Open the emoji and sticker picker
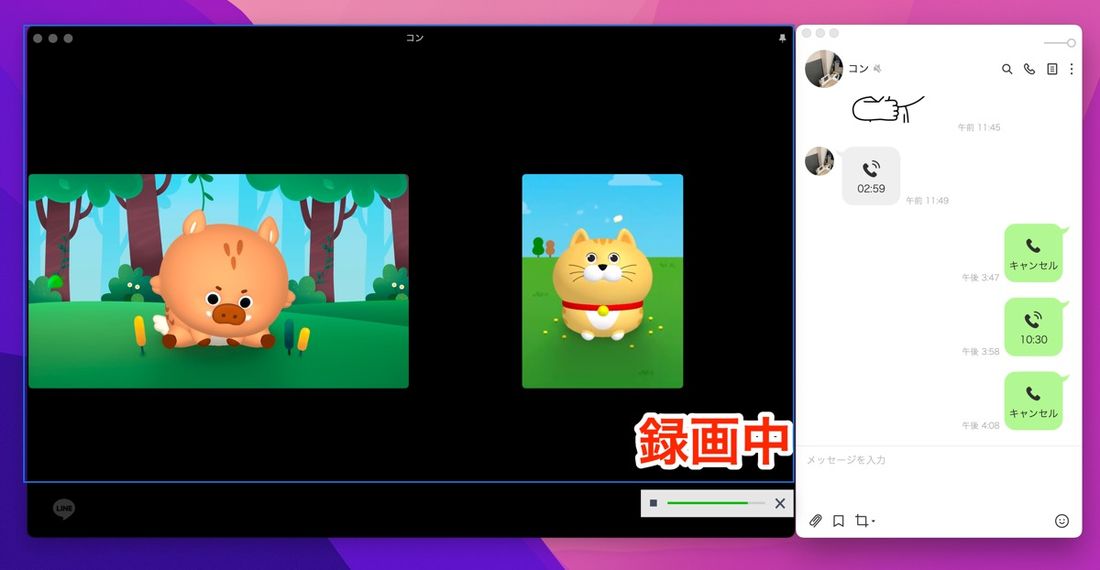This screenshot has height=570, width=1100. tap(1061, 520)
